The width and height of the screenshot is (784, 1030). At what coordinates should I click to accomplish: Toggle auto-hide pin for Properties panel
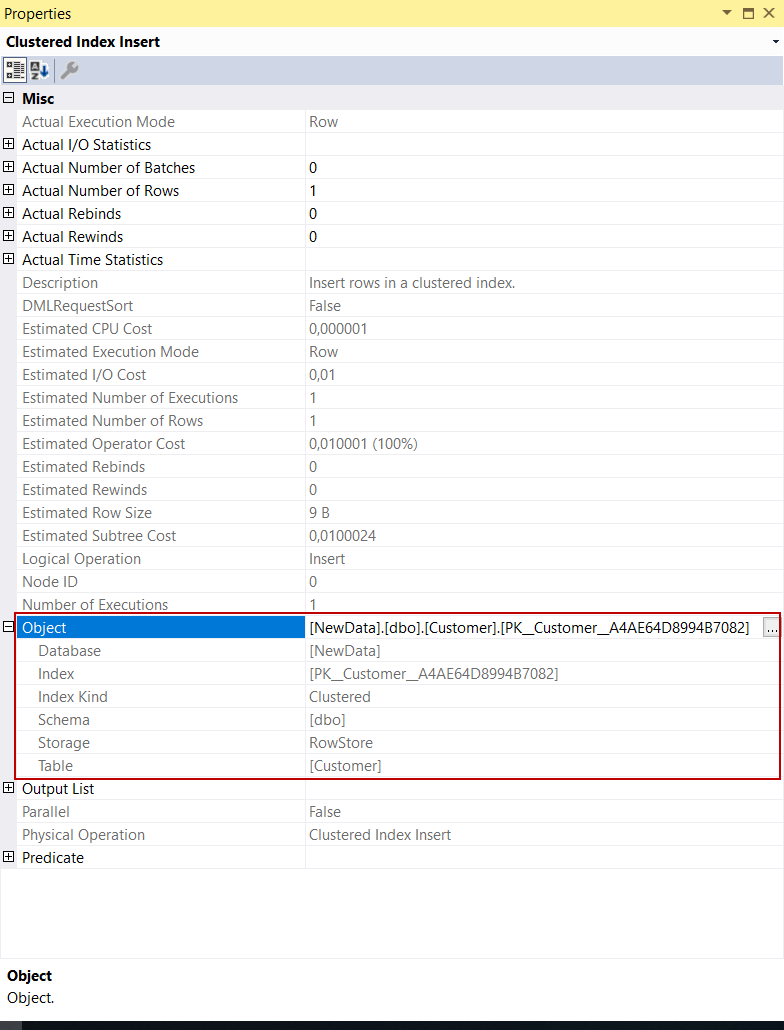pyautogui.click(x=748, y=13)
